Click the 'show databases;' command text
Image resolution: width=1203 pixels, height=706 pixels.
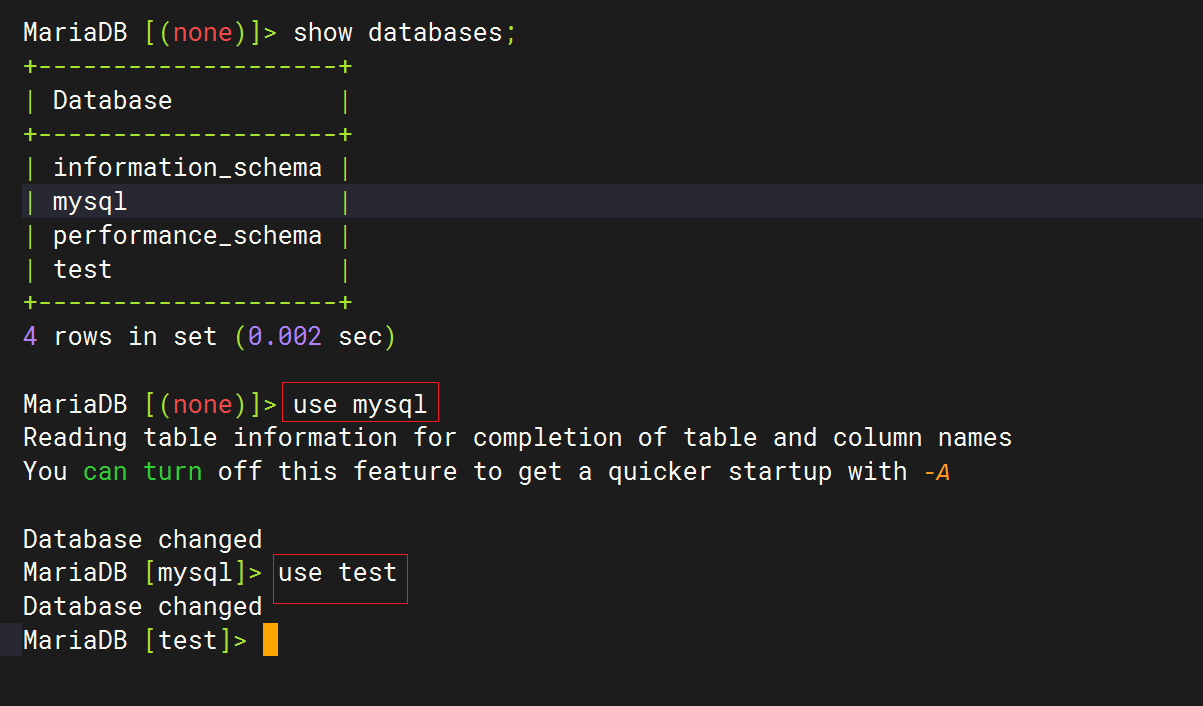point(406,32)
